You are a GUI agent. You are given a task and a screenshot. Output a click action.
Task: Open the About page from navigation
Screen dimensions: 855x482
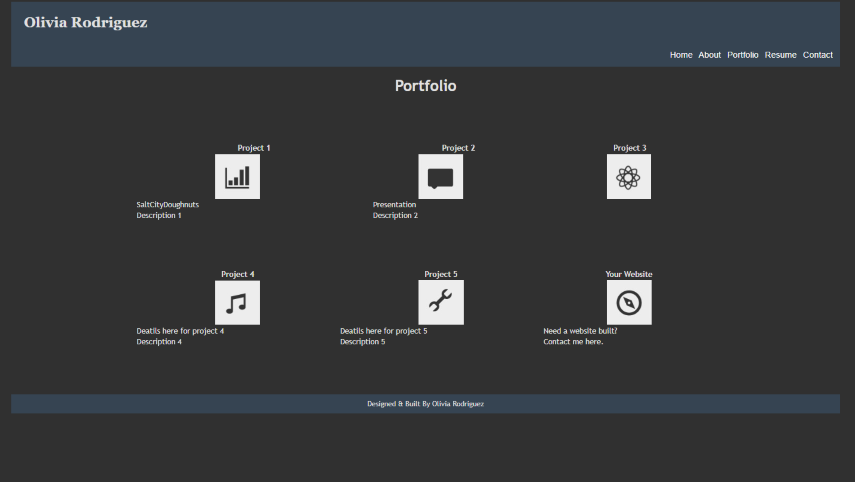point(710,55)
